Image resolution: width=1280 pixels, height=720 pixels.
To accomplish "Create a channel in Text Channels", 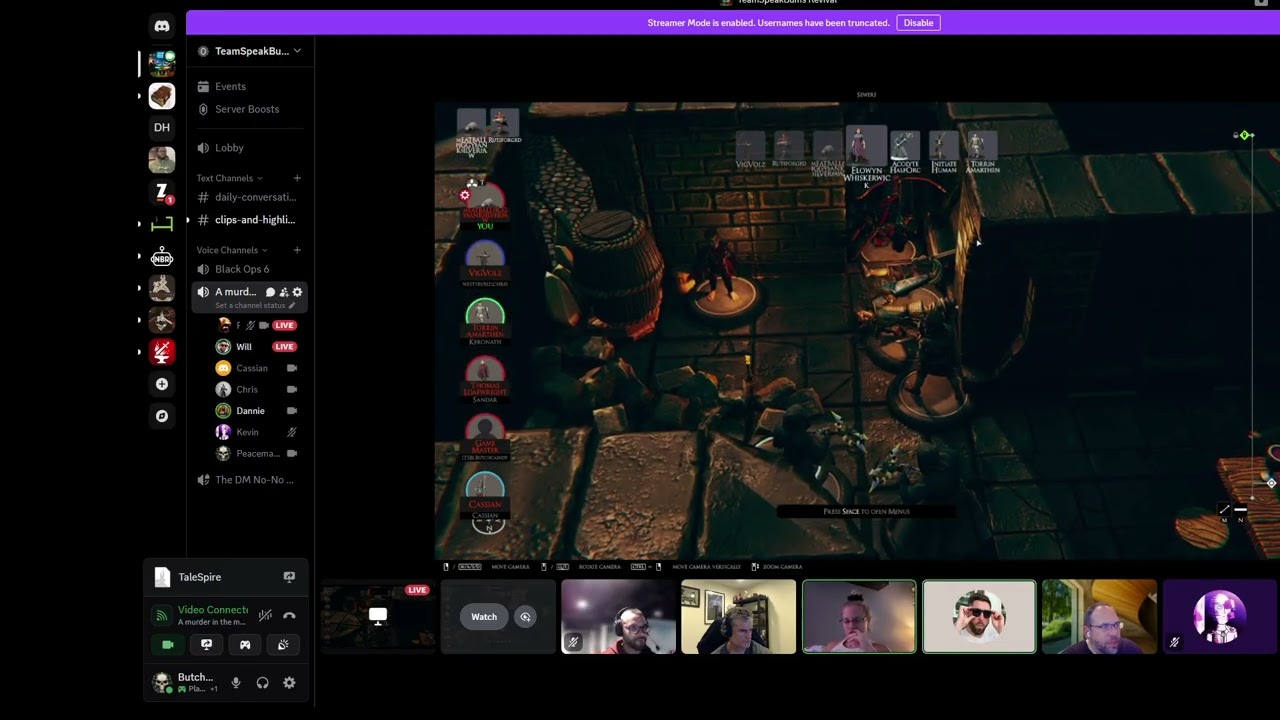I will click(x=297, y=178).
